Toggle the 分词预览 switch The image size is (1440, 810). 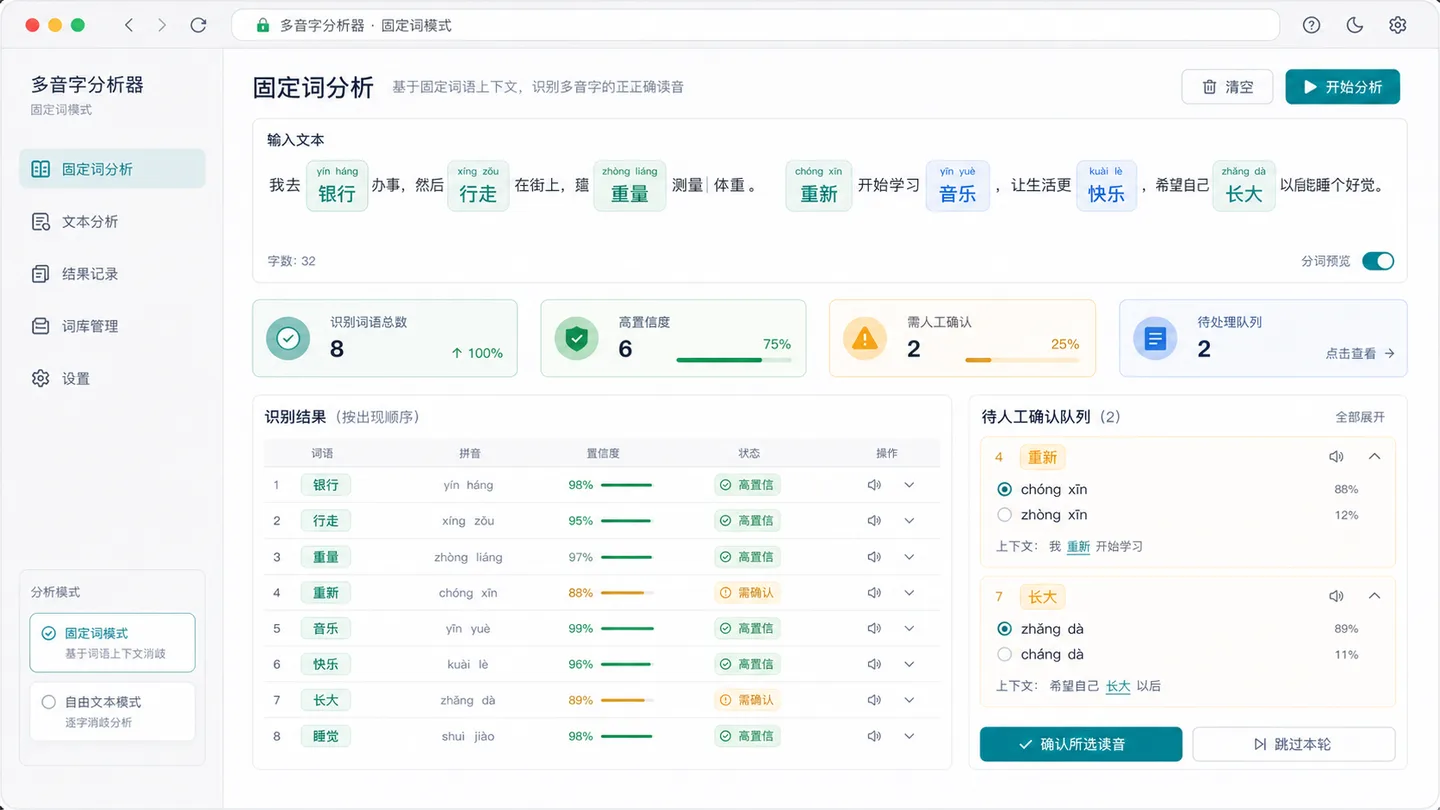point(1378,261)
